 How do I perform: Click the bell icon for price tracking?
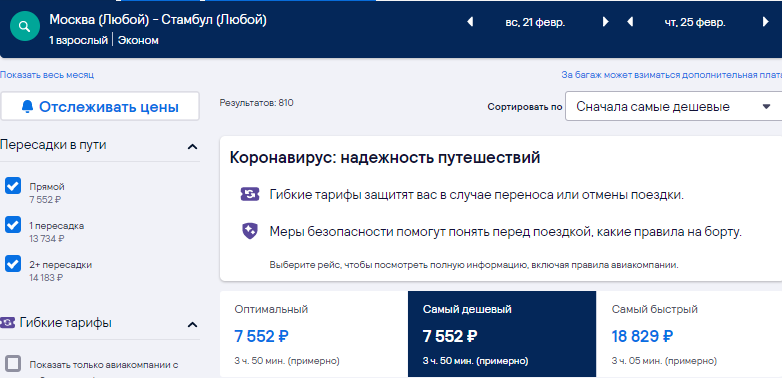pos(27,106)
